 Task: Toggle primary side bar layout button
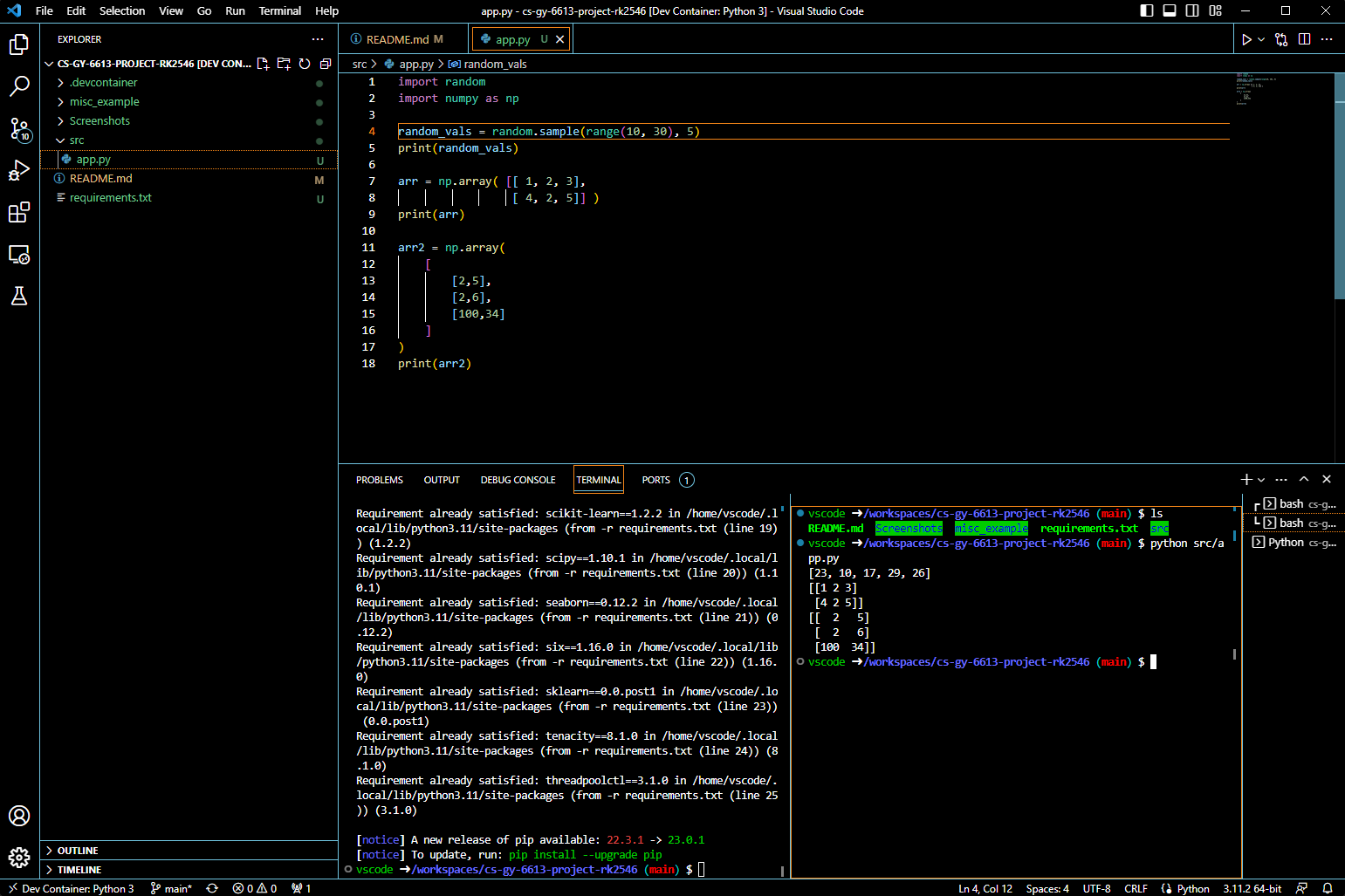pos(1147,10)
